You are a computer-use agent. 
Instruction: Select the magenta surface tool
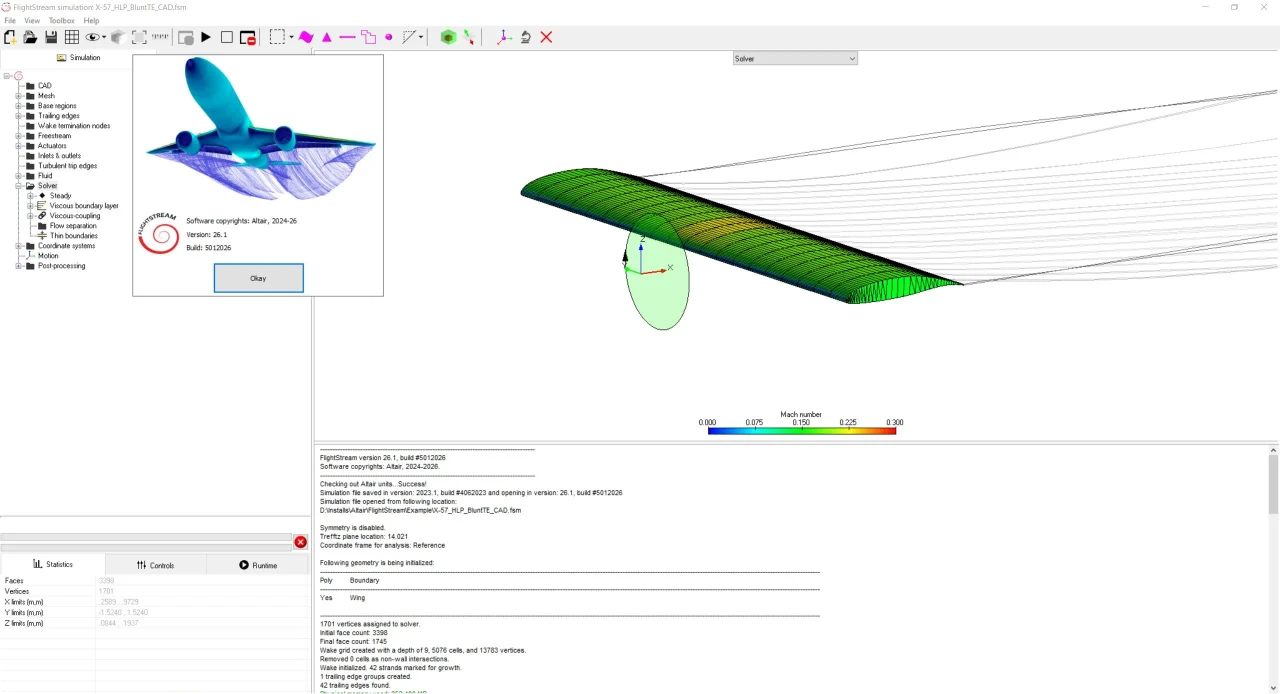pos(306,37)
